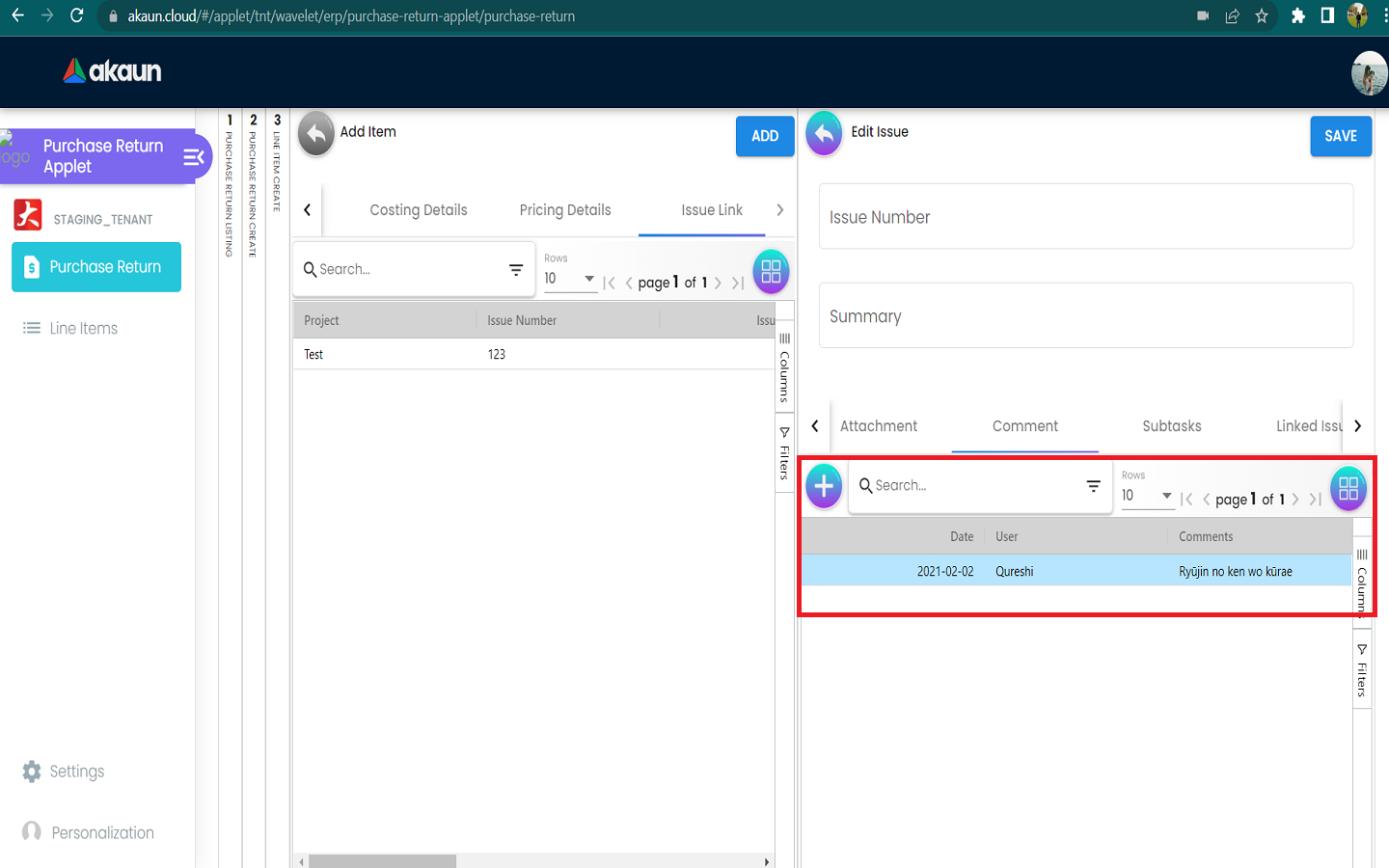1389x868 pixels.
Task: Switch to the Costing Details tab
Action: pyautogui.click(x=419, y=210)
